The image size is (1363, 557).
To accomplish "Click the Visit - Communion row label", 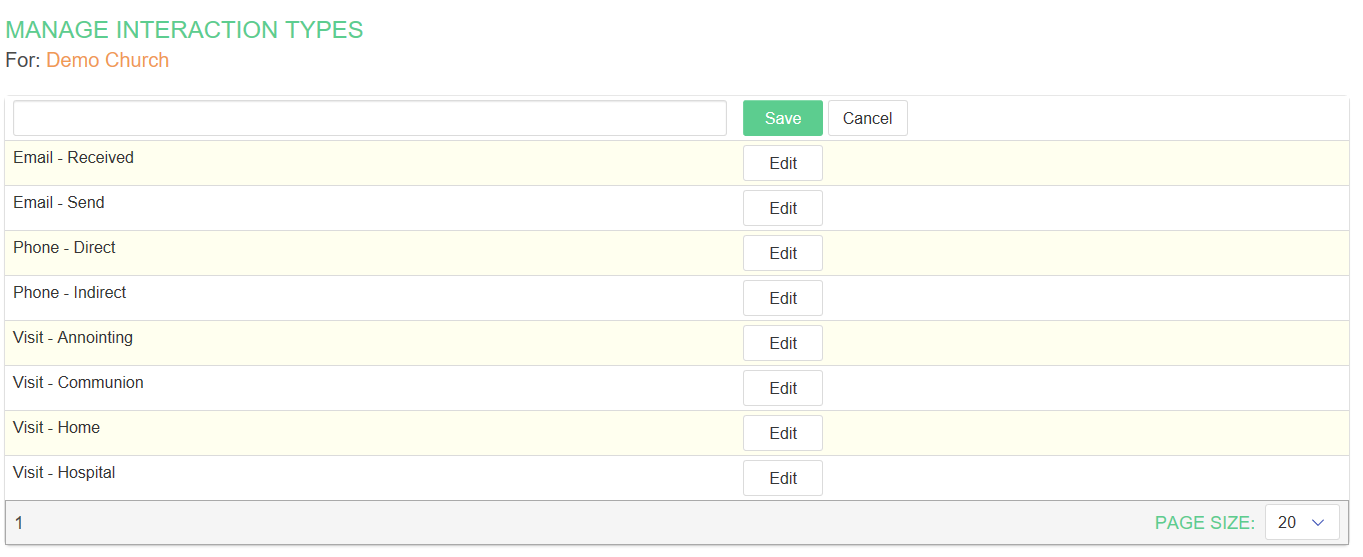I will (x=78, y=383).
